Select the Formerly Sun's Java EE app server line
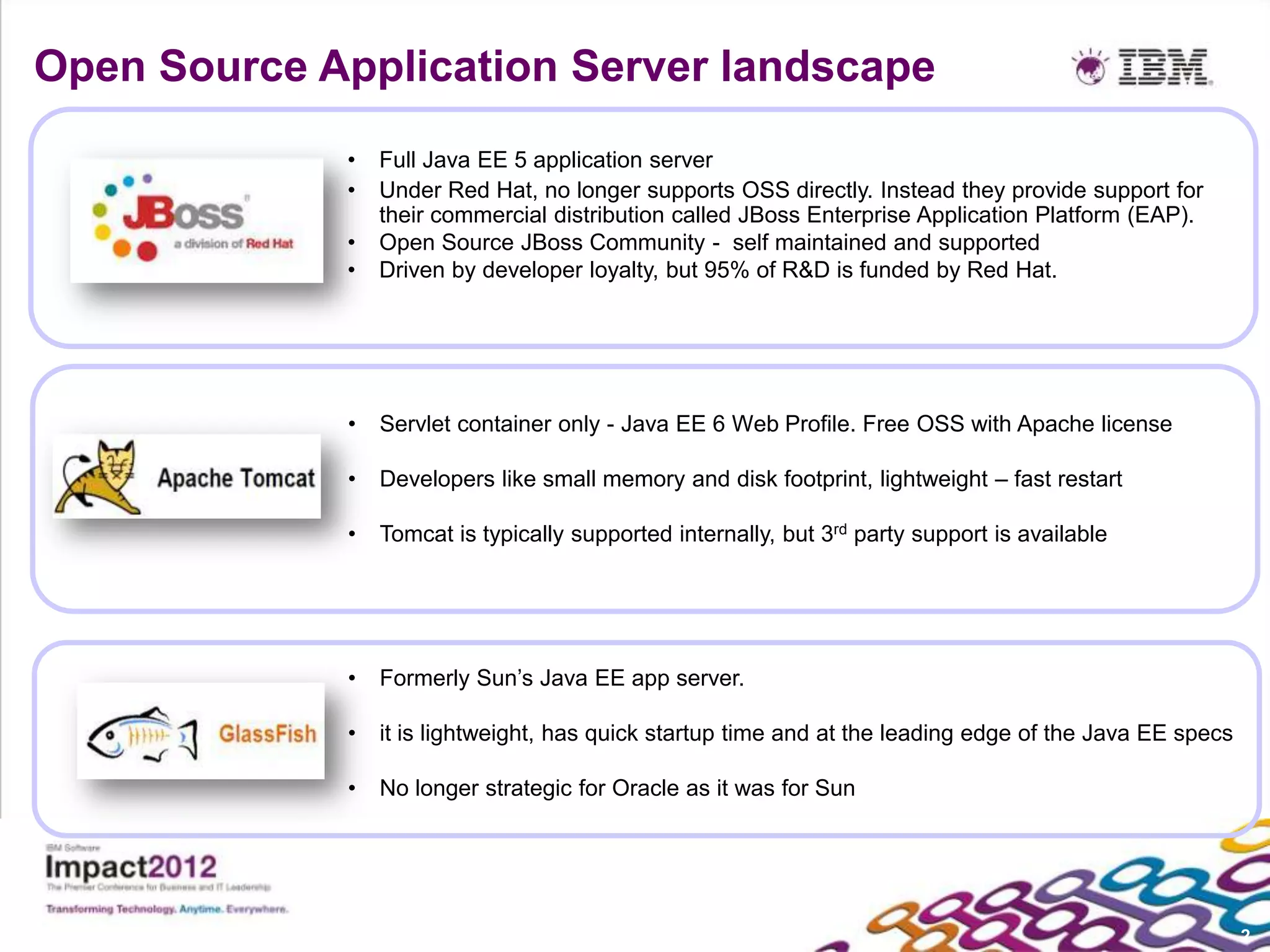This screenshot has width=1270, height=952. (561, 678)
